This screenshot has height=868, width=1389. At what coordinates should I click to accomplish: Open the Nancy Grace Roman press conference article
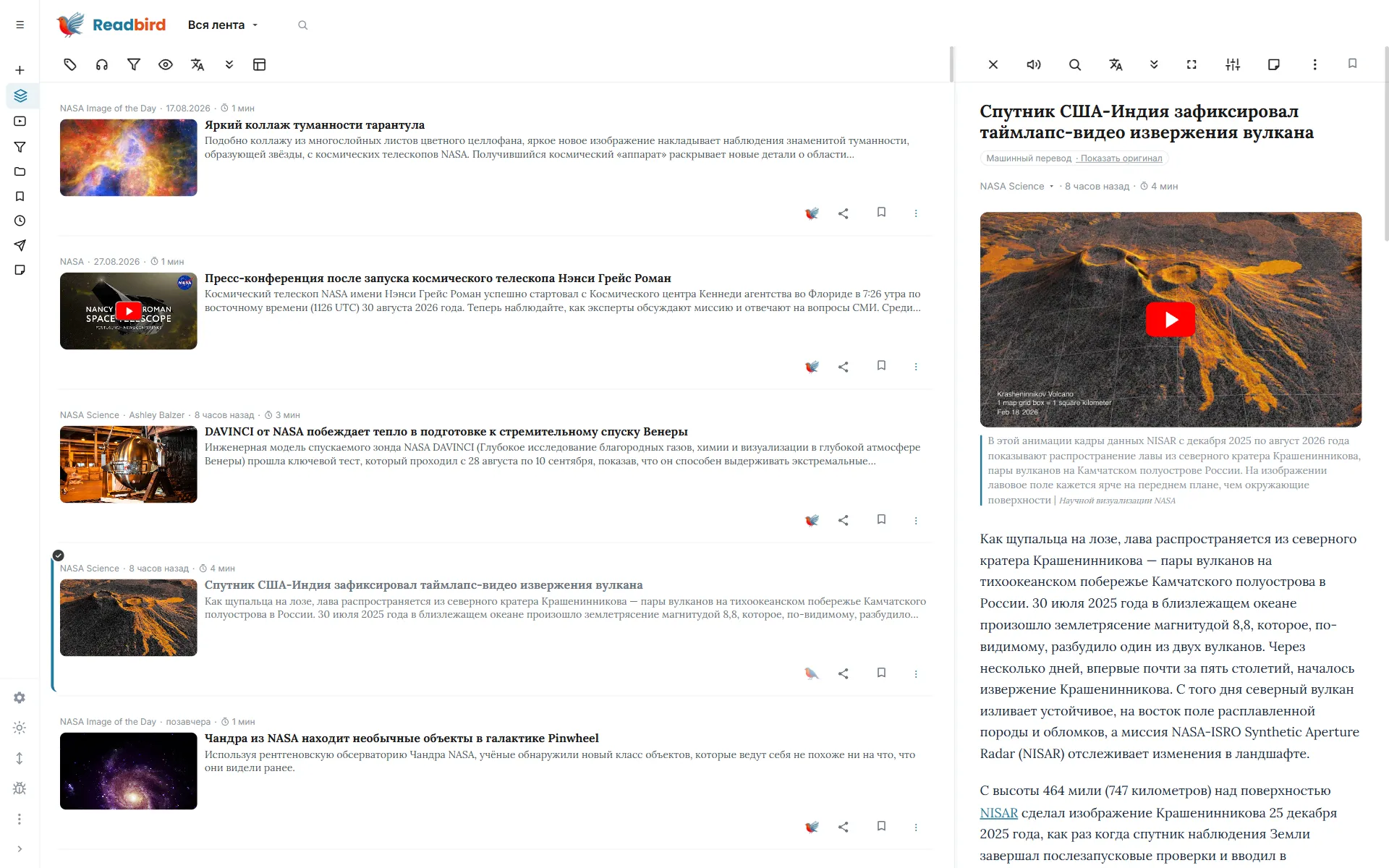coord(438,278)
